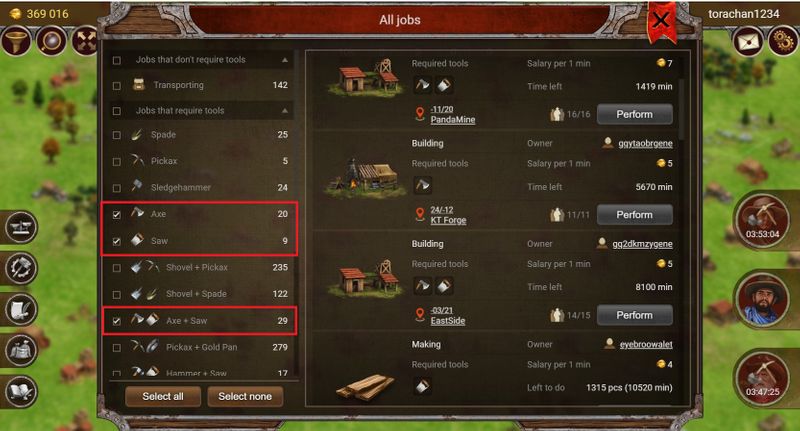The height and width of the screenshot is (431, 800).
Task: Check the Shovel + Pickax checkbox
Action: 117,268
